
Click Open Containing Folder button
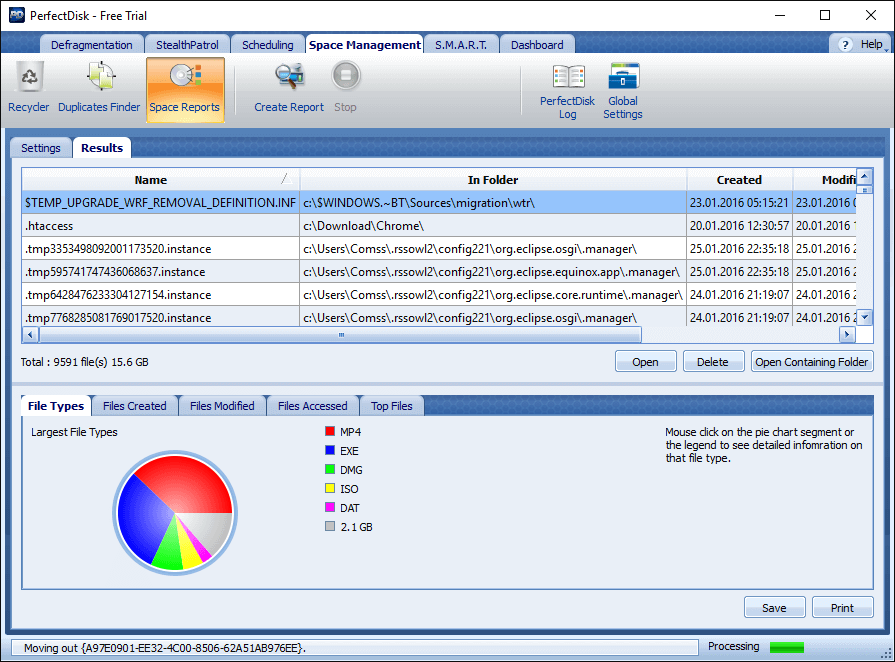[x=812, y=362]
